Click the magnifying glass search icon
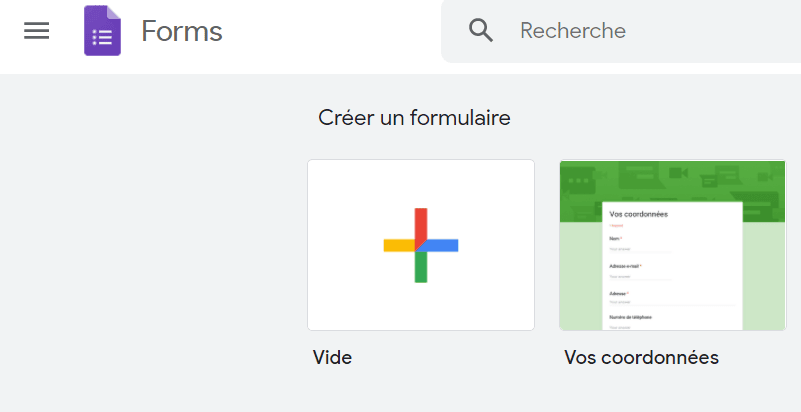Screen dimensions: 801x412 click(x=481, y=31)
